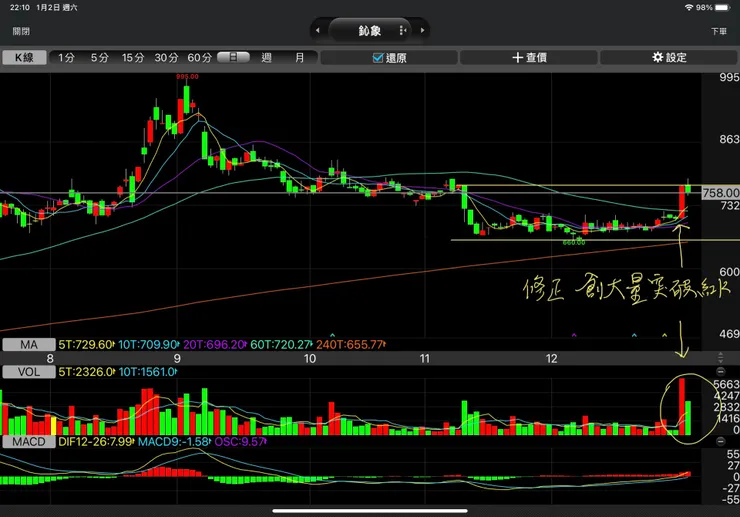Open the MA indicator label

click(29, 345)
